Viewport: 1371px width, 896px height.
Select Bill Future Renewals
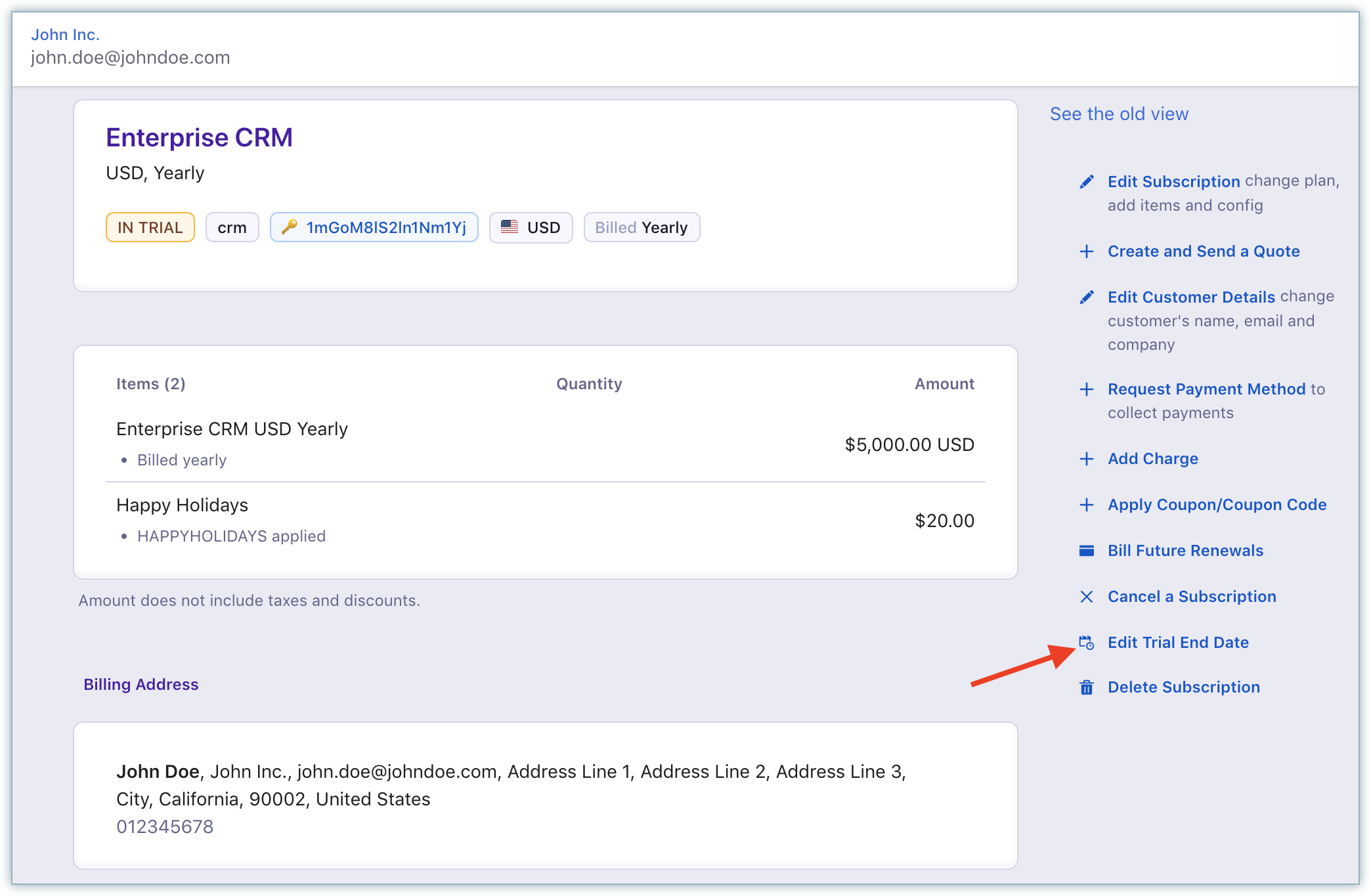coord(1185,551)
